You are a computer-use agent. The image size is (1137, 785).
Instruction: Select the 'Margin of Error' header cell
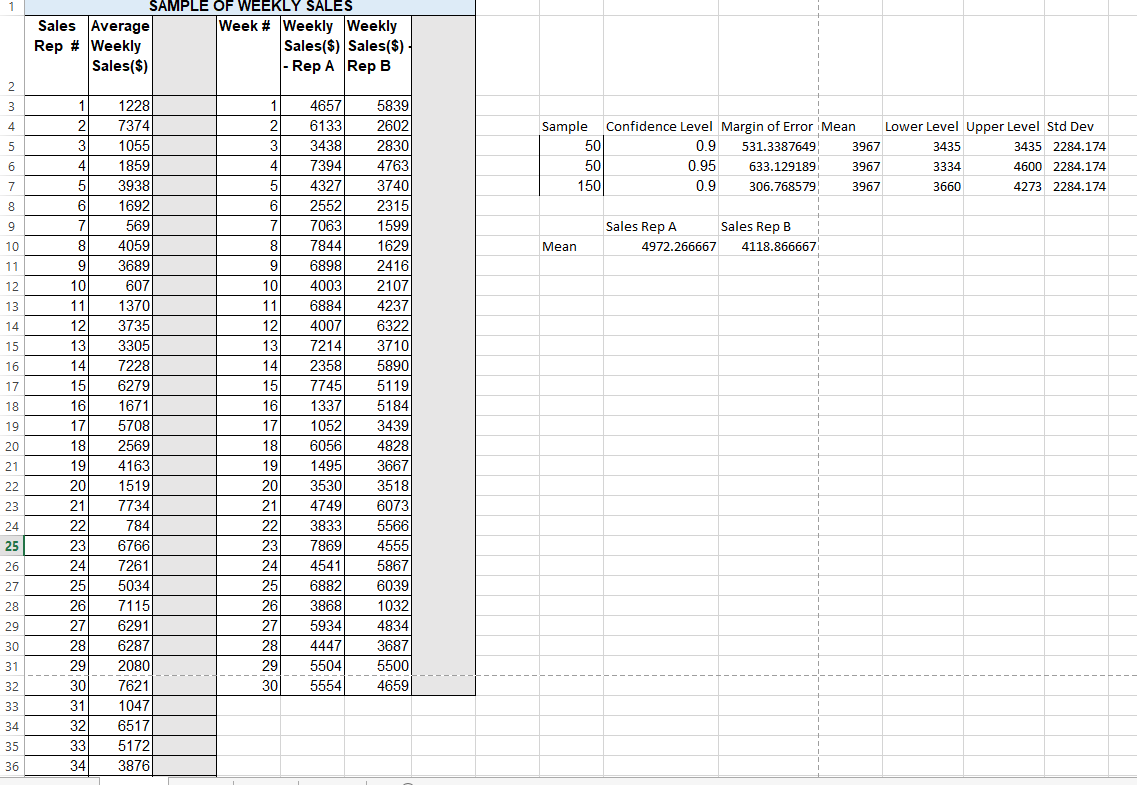pyautogui.click(x=767, y=126)
